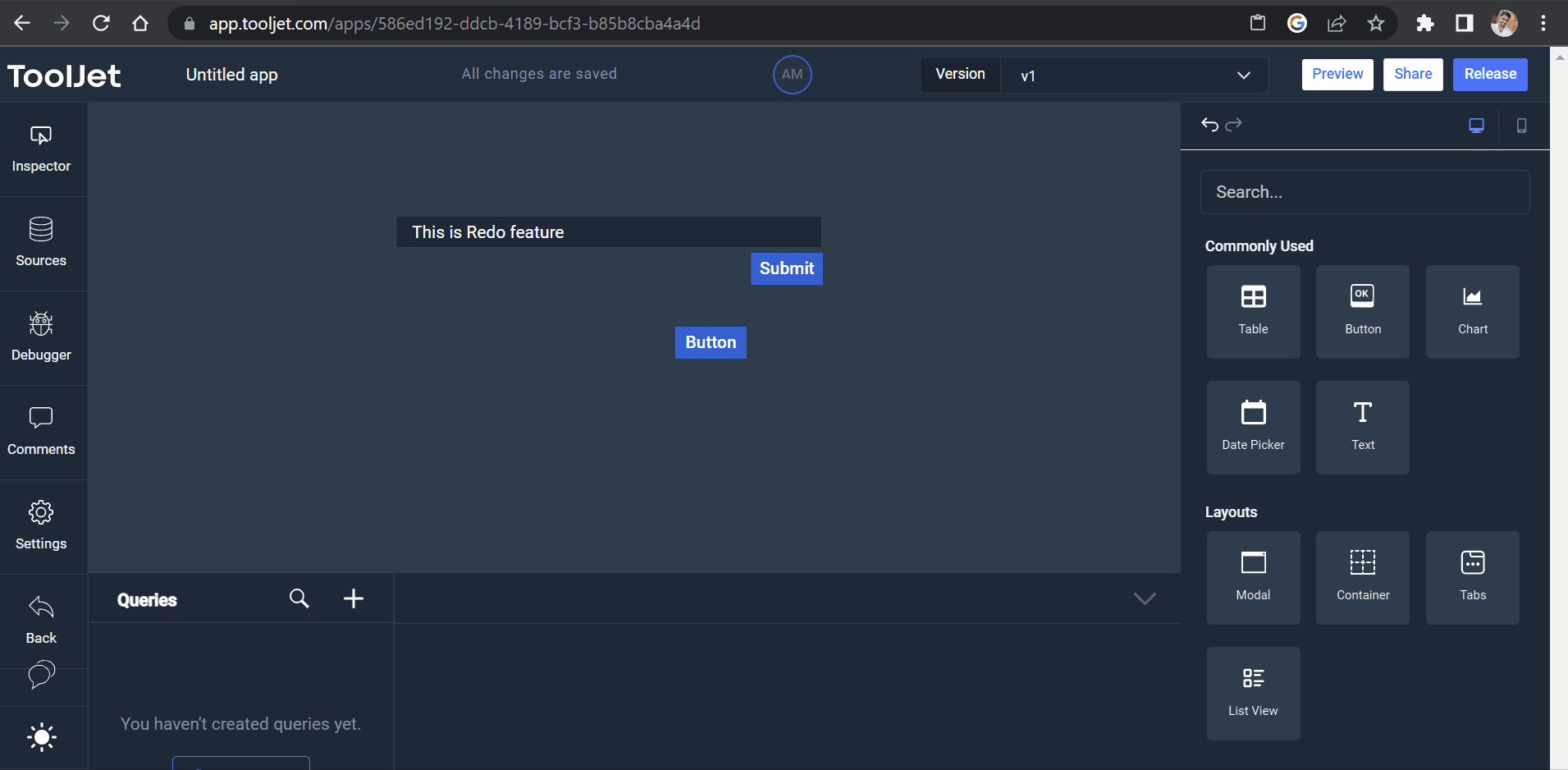Click the blue Button on the canvas
Screen dimensions: 1568x770
711,342
